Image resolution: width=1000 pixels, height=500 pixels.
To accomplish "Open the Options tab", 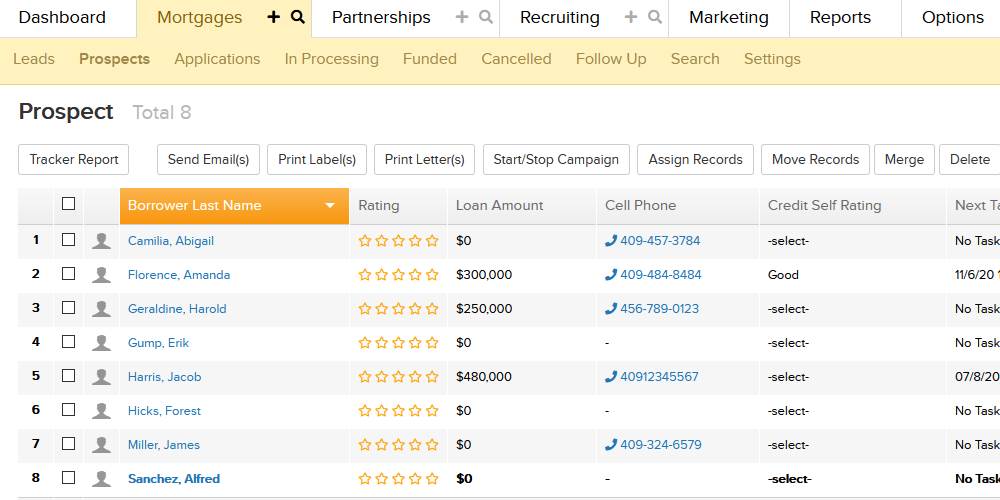I will pyautogui.click(x=952, y=17).
